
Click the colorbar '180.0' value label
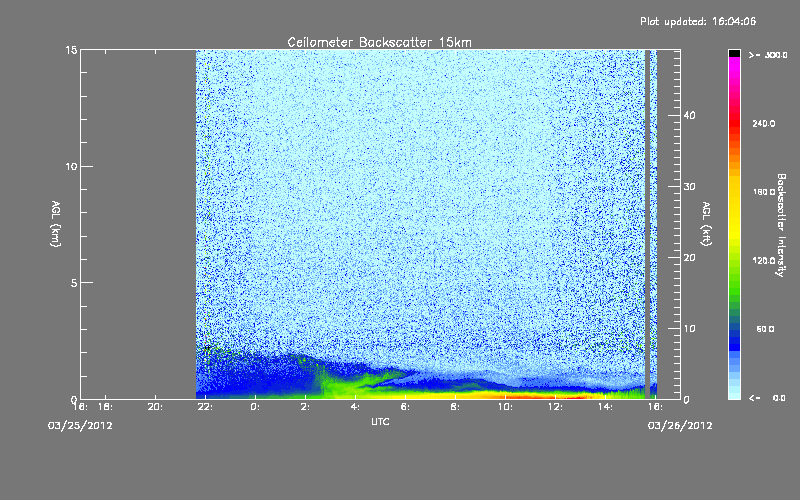click(x=764, y=192)
